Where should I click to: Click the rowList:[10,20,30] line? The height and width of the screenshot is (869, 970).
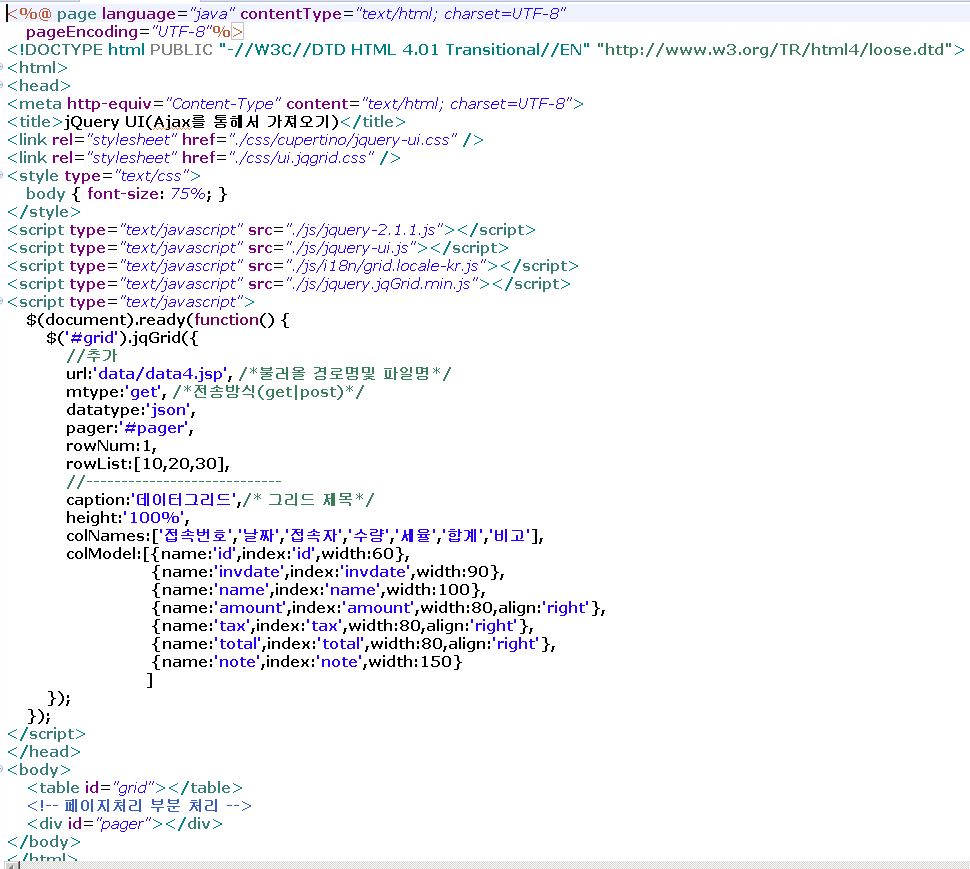point(148,463)
